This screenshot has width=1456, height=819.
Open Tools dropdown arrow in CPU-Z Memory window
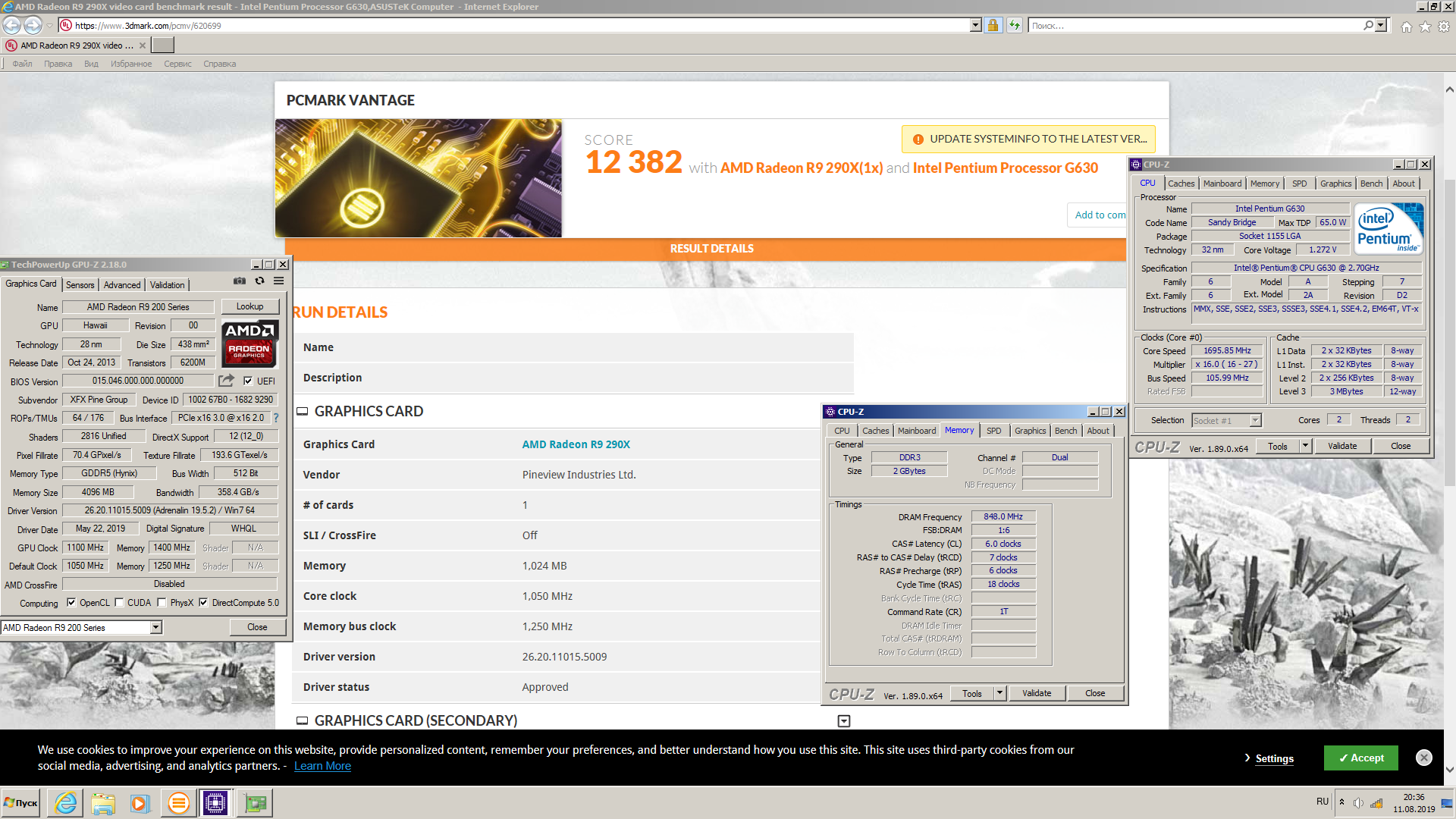pos(999,693)
